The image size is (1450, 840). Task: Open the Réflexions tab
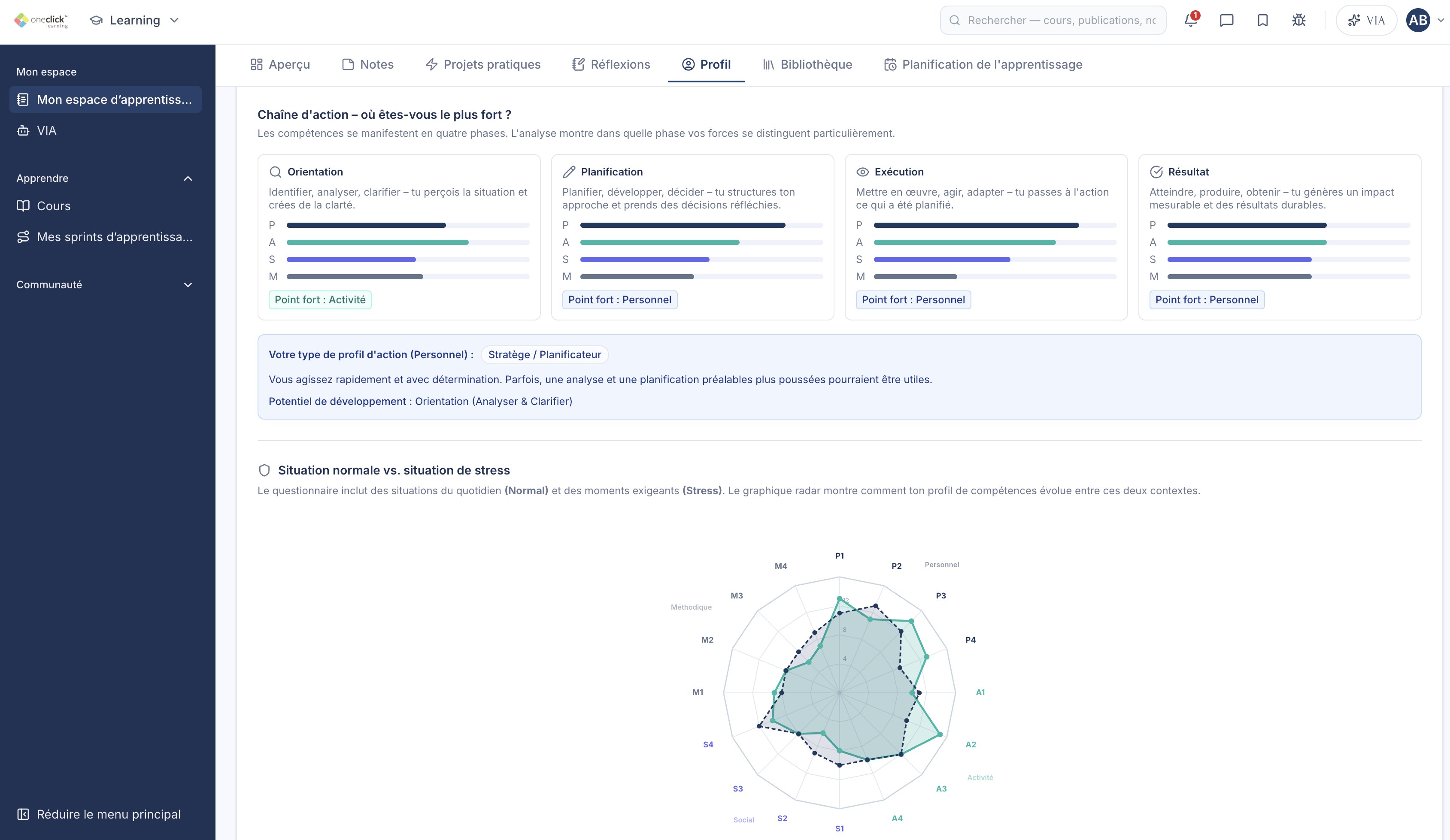[x=611, y=64]
